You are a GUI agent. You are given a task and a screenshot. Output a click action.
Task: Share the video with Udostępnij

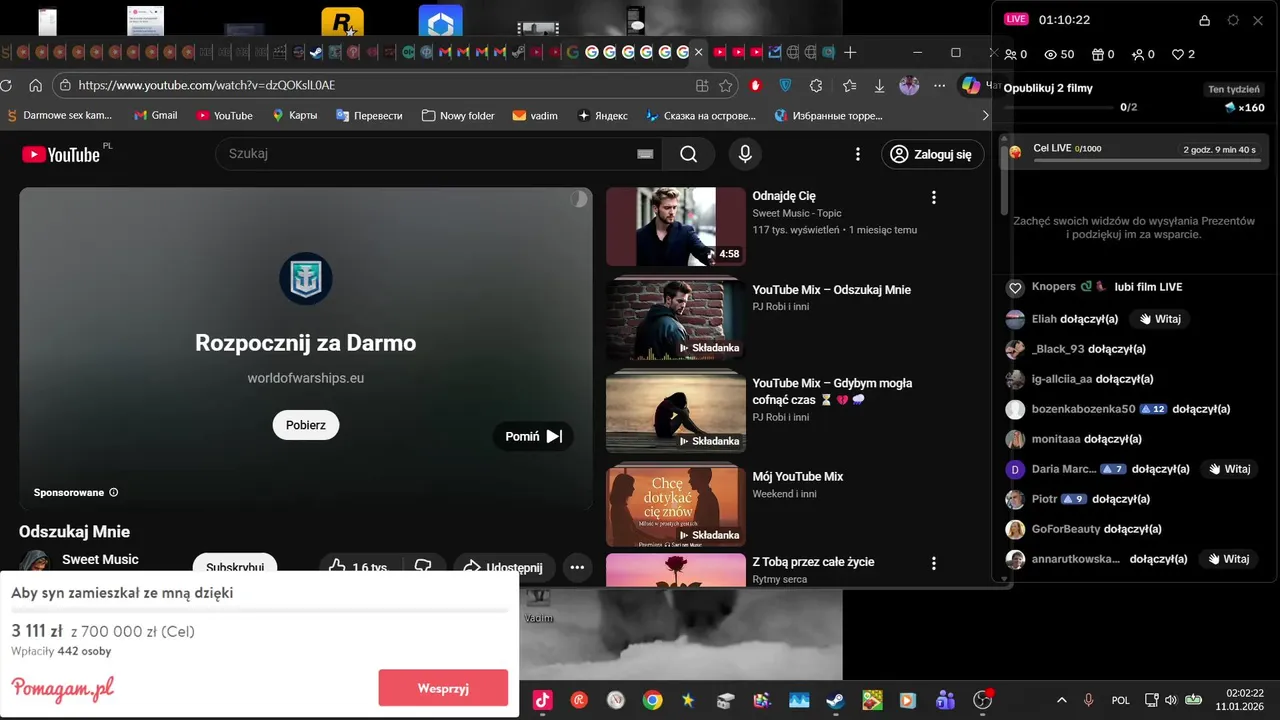(x=503, y=567)
